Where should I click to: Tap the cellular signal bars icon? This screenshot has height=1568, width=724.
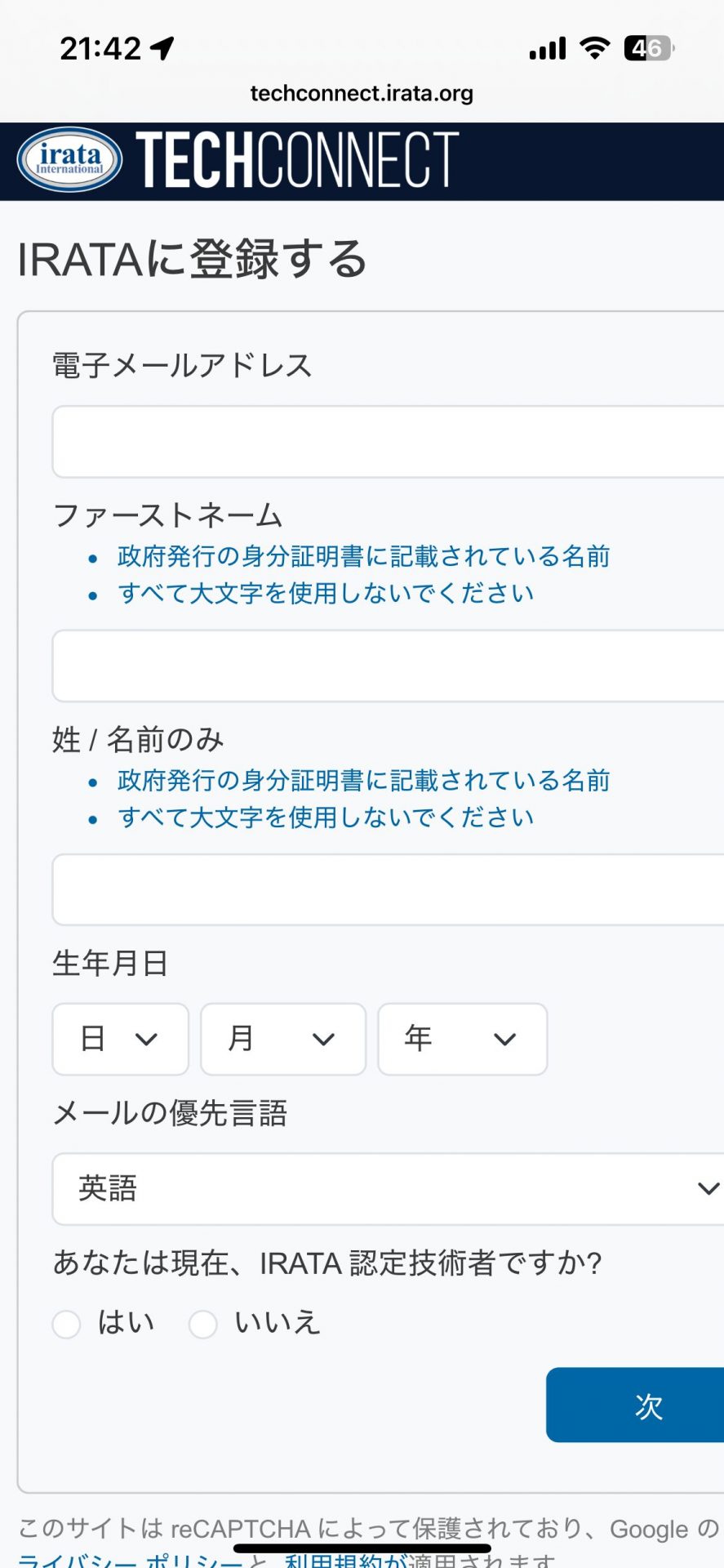(548, 49)
